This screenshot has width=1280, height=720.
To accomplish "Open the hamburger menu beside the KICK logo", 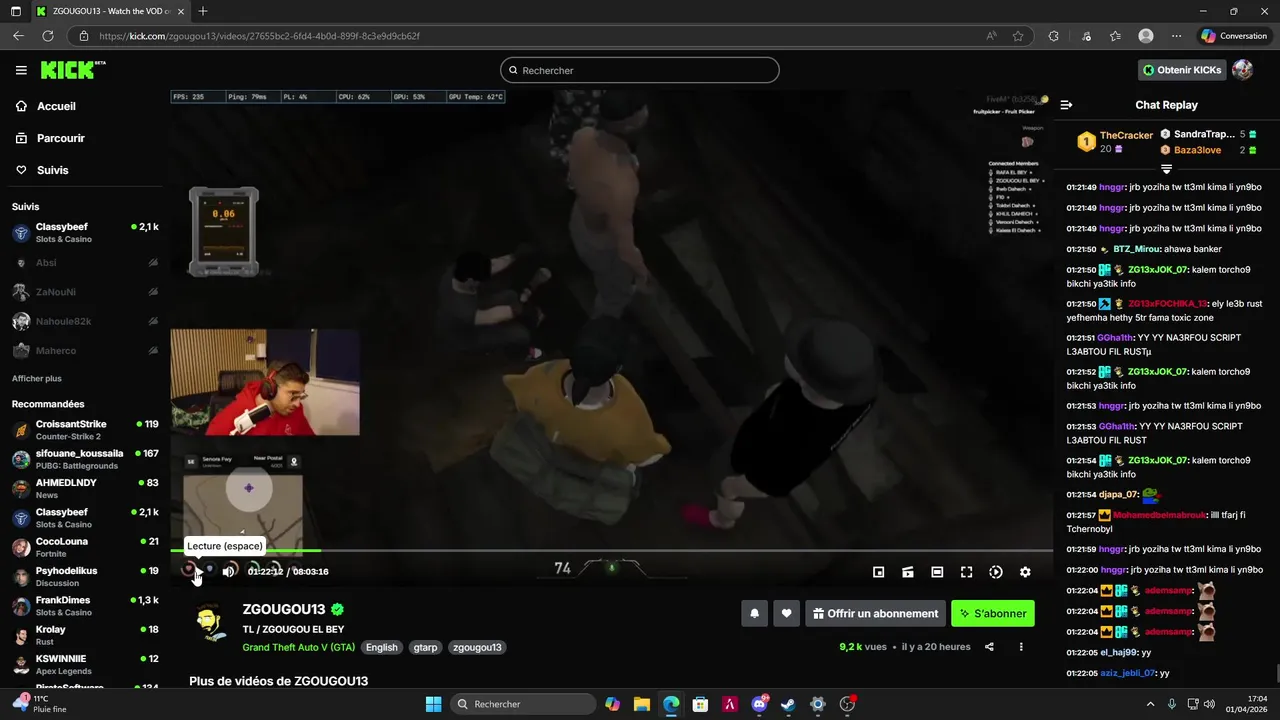I will 21,70.
